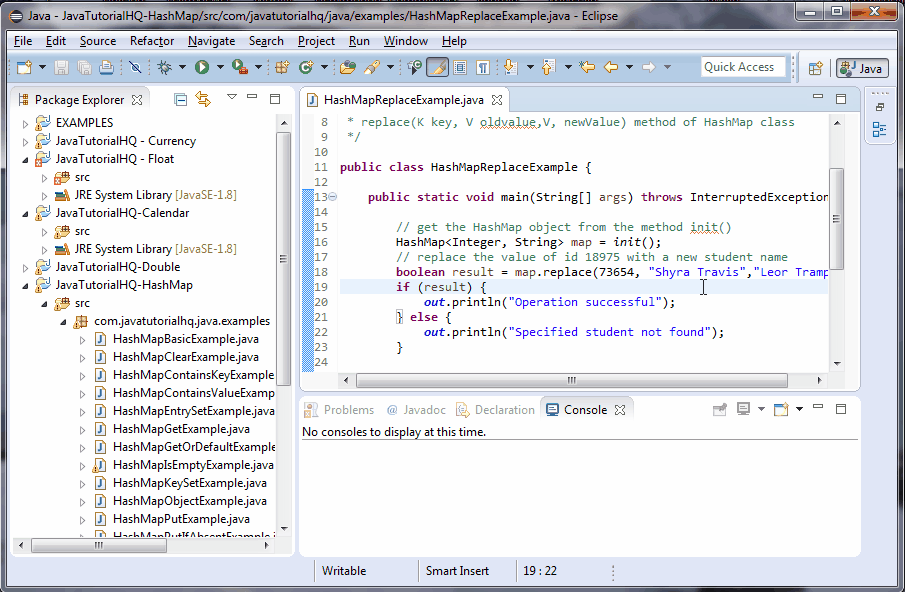Click the Save icon in toolbar

[x=61, y=67]
